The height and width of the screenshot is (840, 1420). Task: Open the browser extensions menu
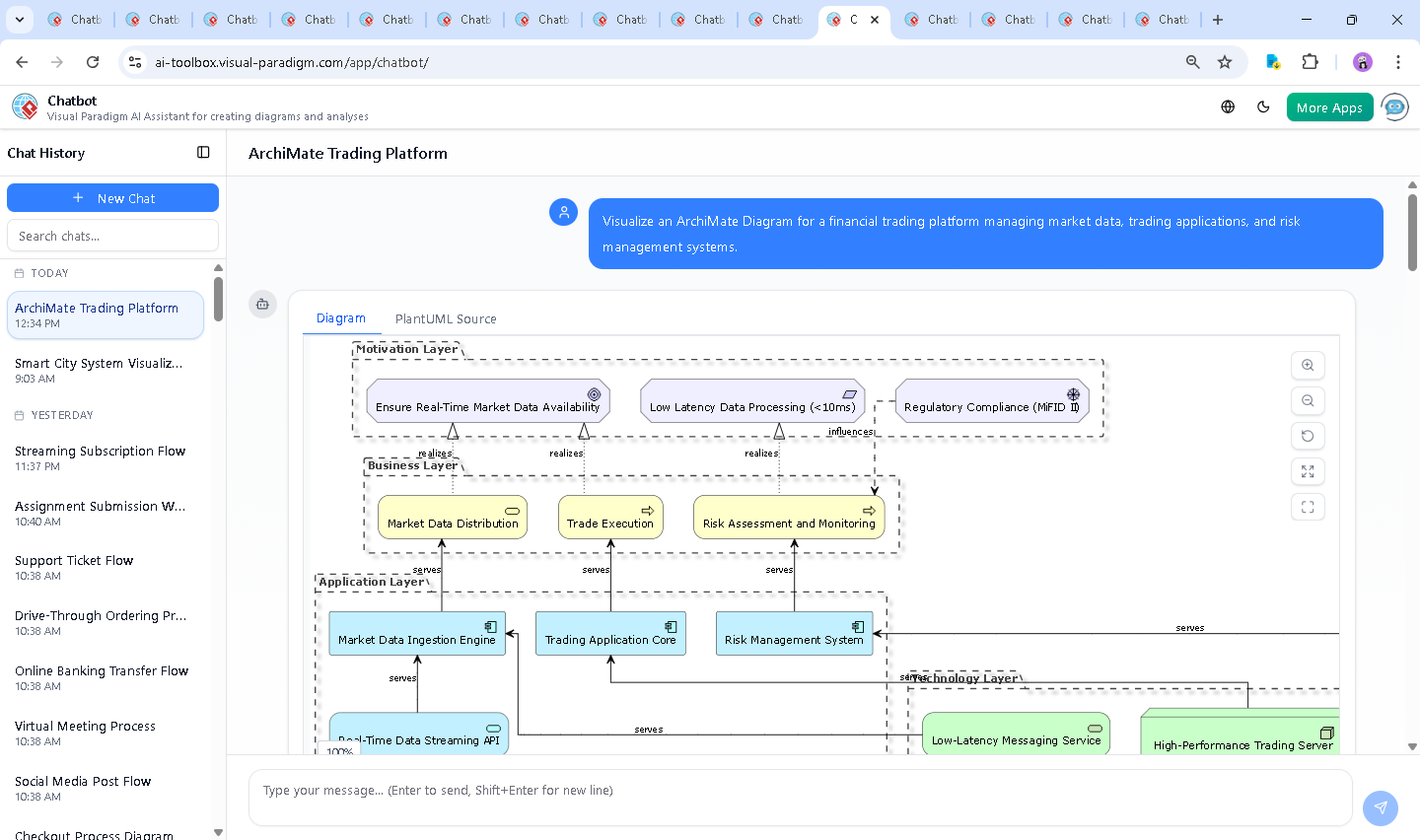point(1311,61)
